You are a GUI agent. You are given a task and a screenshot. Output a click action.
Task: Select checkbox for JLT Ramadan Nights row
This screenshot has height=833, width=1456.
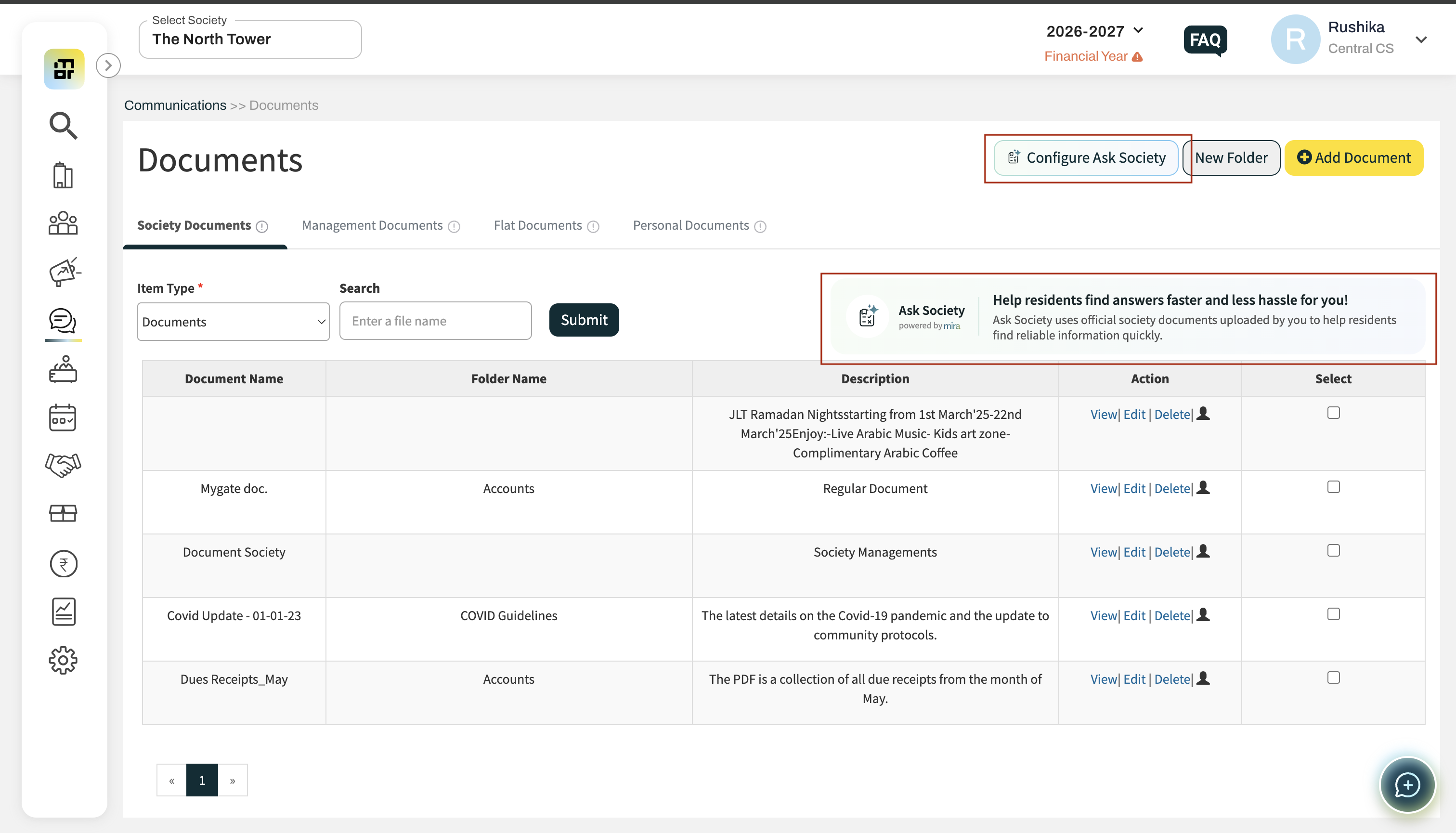click(x=1334, y=413)
